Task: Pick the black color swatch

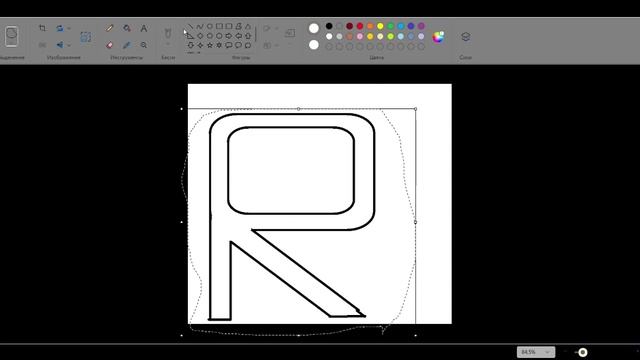Action: click(329, 26)
